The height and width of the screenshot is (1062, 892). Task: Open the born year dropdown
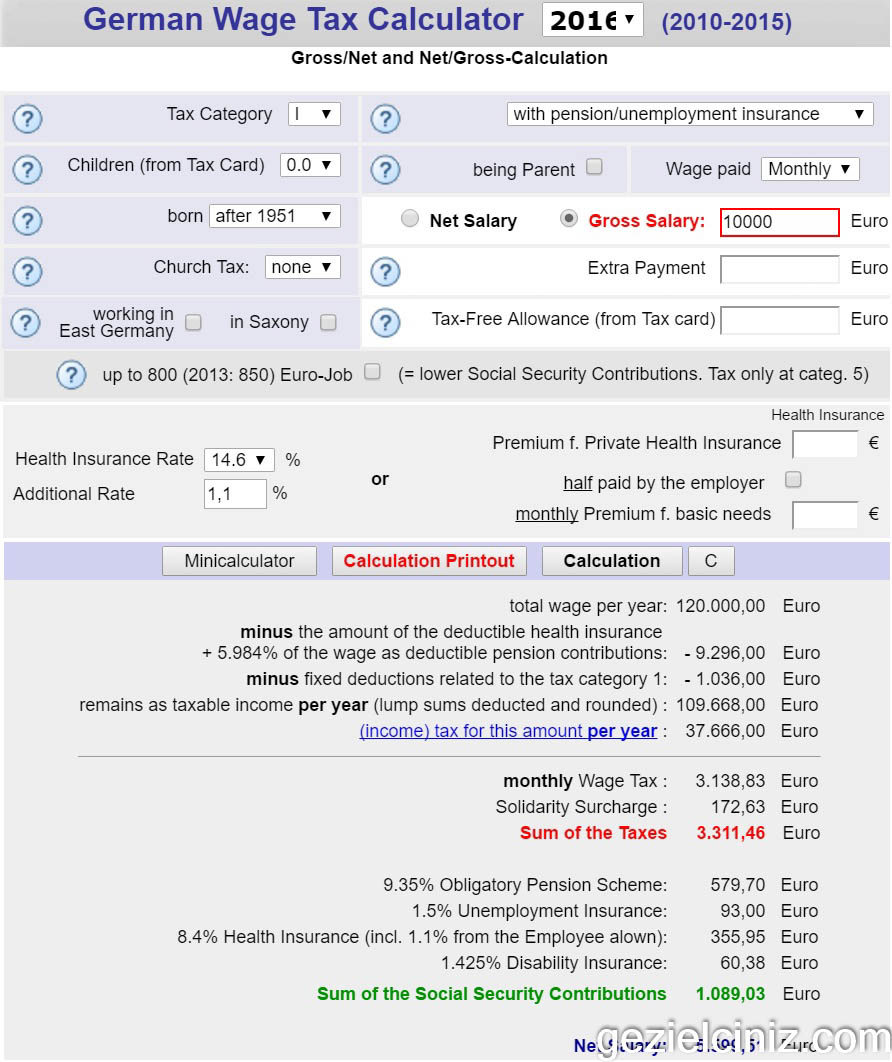(275, 216)
